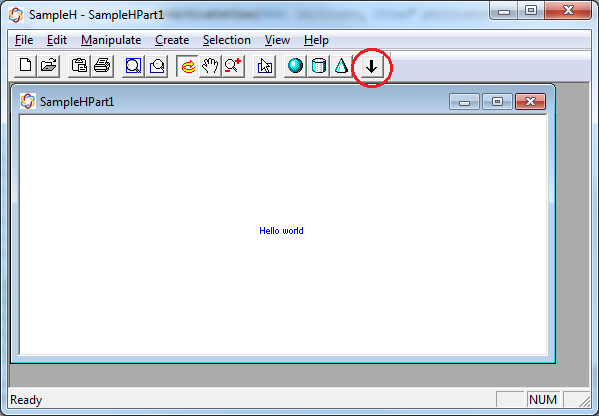
Task: Create a cone with the cone icon
Action: (x=341, y=66)
